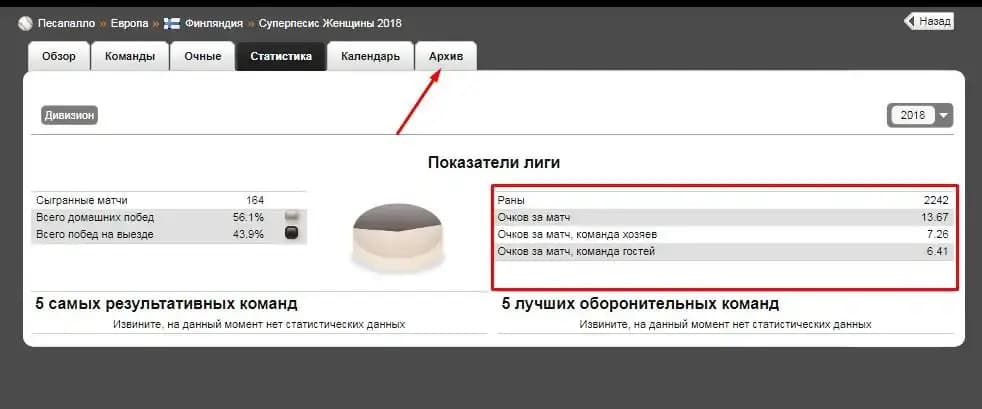
Task: Click the Finland flag icon
Action: (172, 24)
